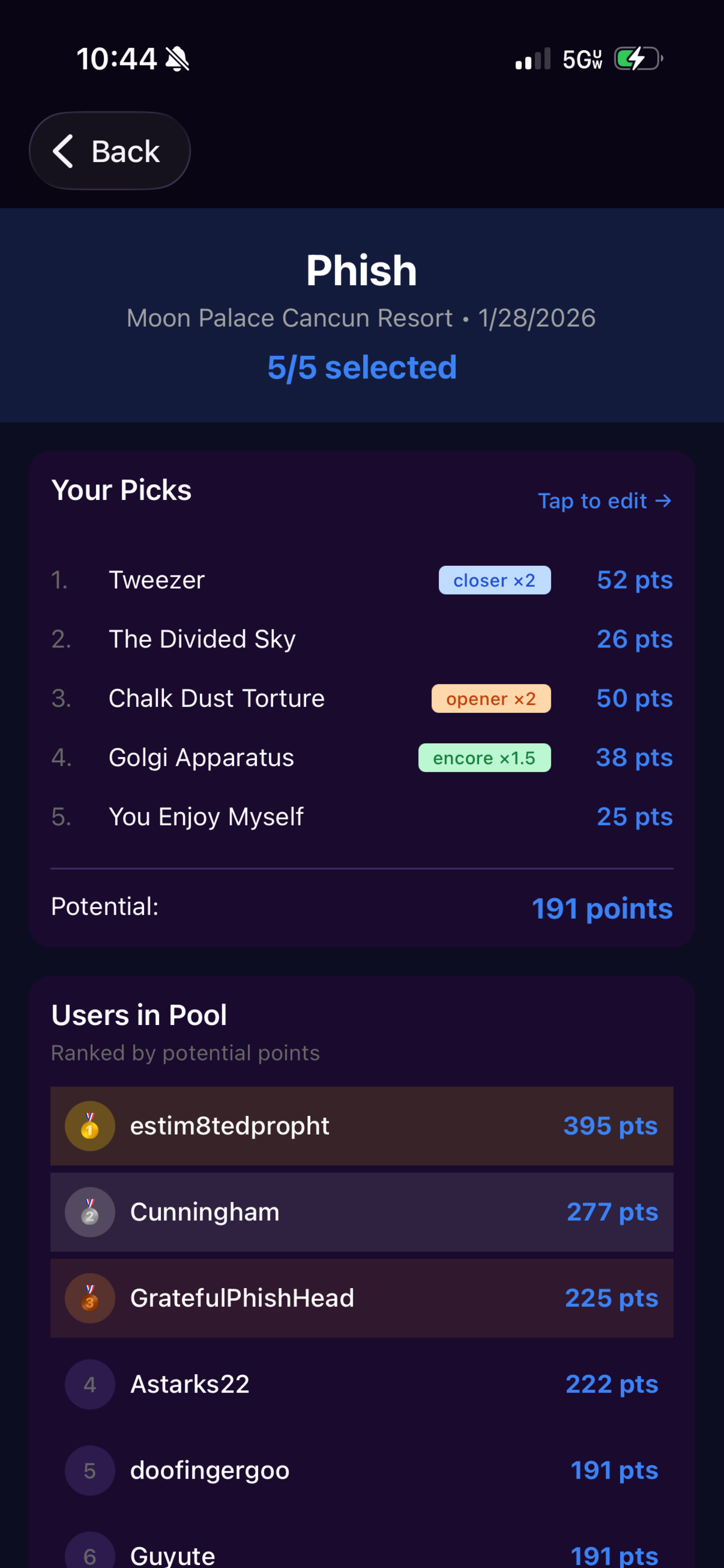Image resolution: width=724 pixels, height=1568 pixels.
Task: Tap the gold first-place medal icon
Action: (x=90, y=1126)
